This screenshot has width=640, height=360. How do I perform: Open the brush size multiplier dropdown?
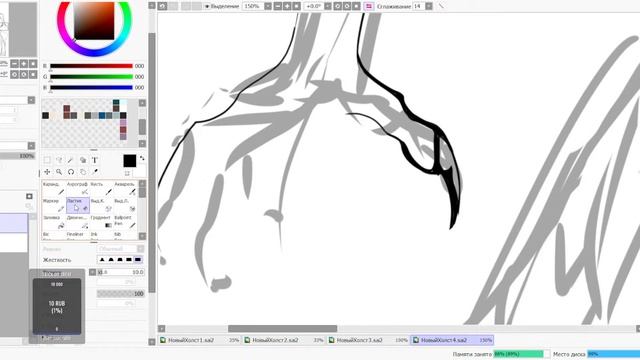93,272
